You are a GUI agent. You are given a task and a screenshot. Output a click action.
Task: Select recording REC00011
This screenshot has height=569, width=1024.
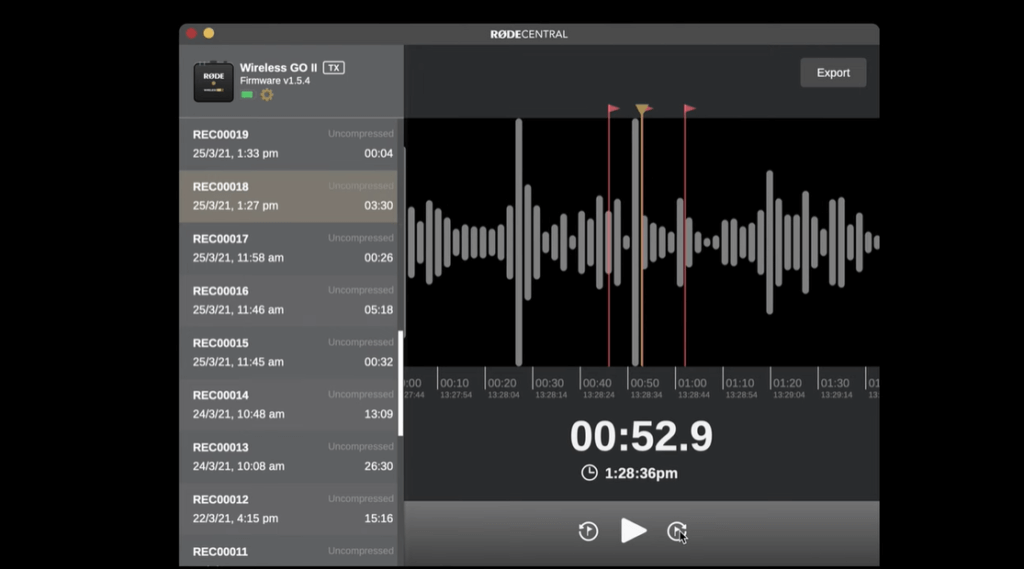point(289,551)
